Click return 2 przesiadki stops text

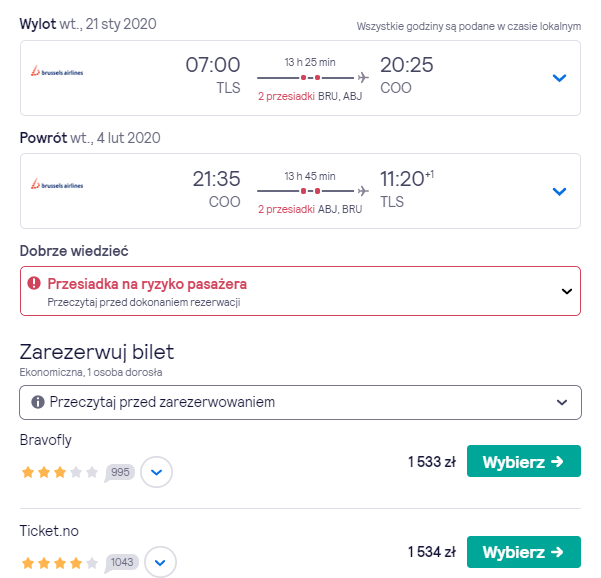(286, 209)
